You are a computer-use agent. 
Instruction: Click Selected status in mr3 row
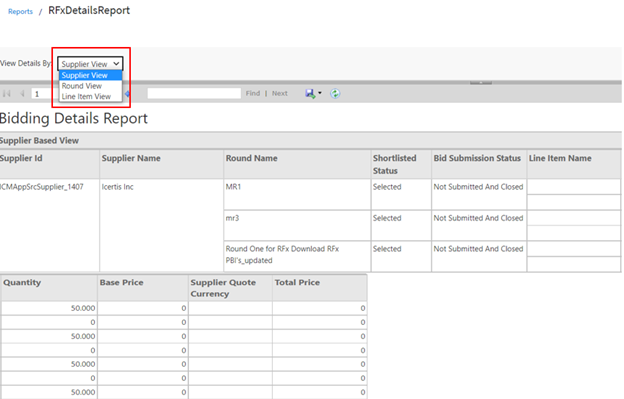pos(401,226)
